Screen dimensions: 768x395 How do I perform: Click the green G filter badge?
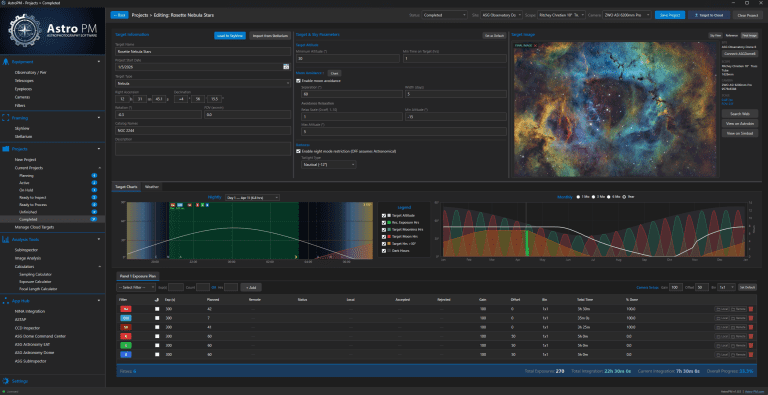(125, 345)
